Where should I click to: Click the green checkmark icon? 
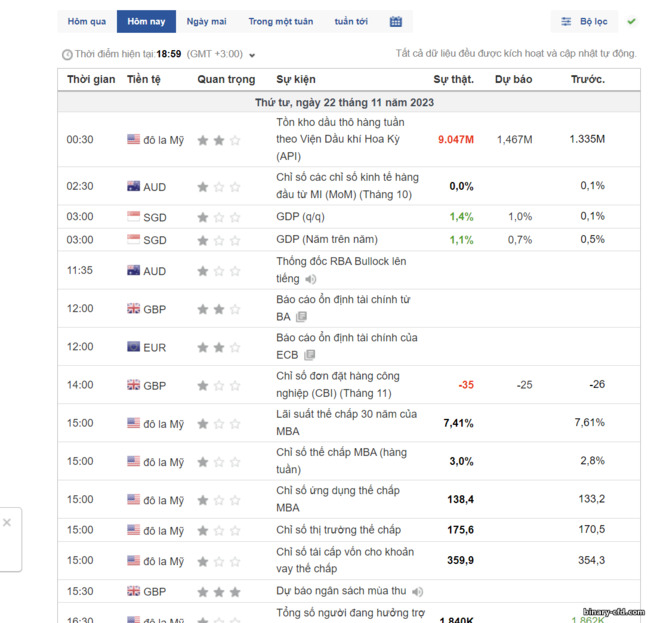[x=631, y=21]
